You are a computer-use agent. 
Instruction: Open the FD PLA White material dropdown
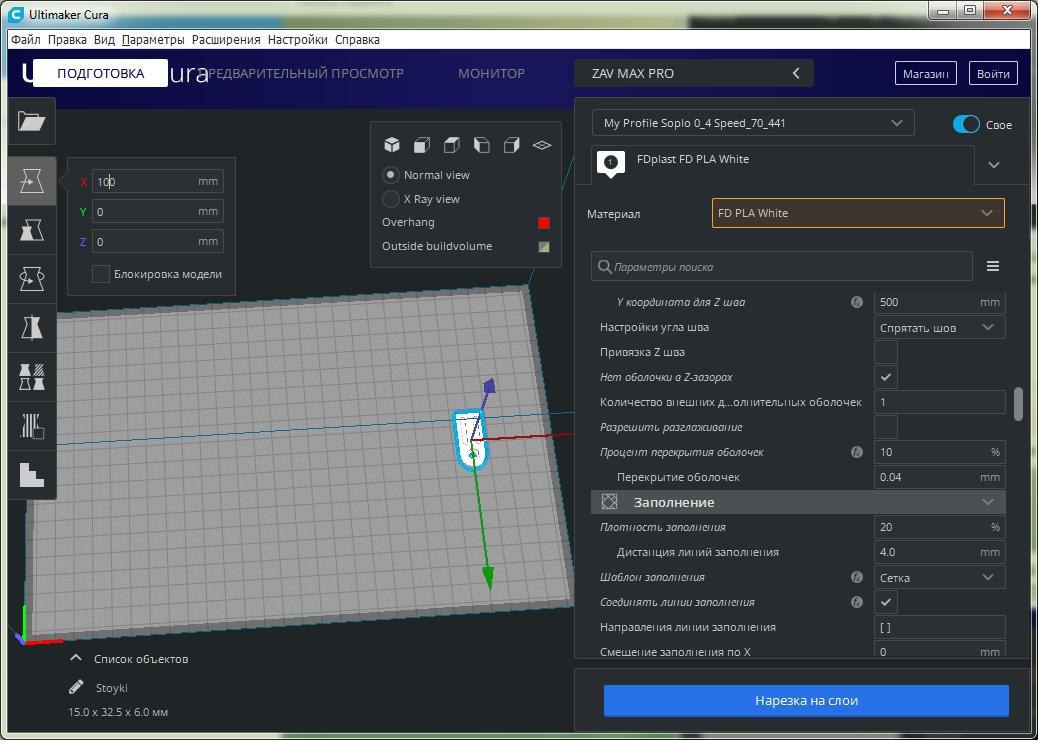pyautogui.click(x=858, y=213)
